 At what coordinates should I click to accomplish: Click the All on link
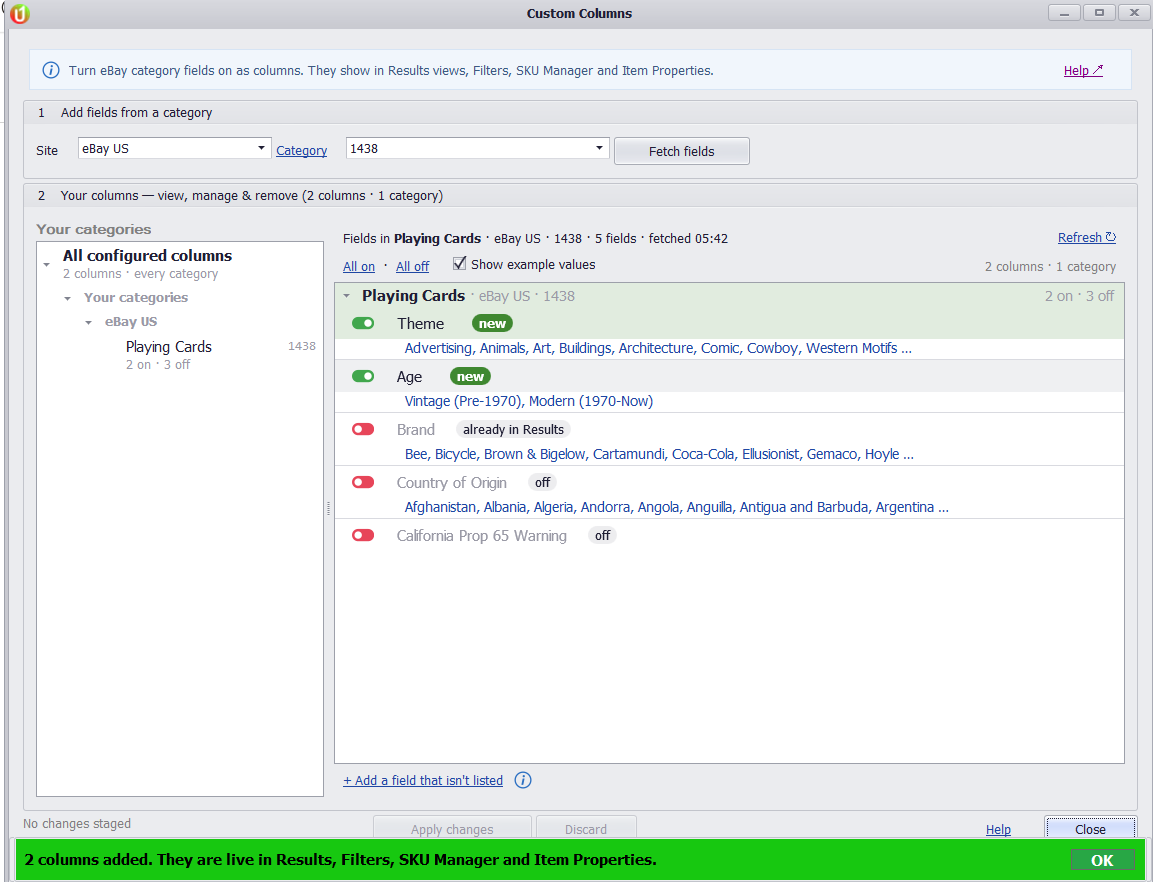pyautogui.click(x=359, y=266)
